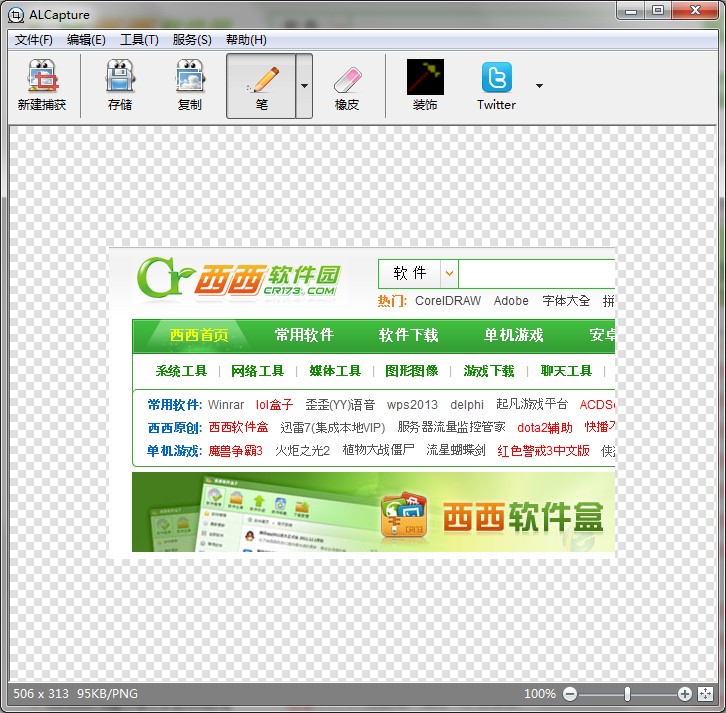Viewport: 726px width, 713px height.
Task: Close the ALCapture window
Action: (x=695, y=11)
